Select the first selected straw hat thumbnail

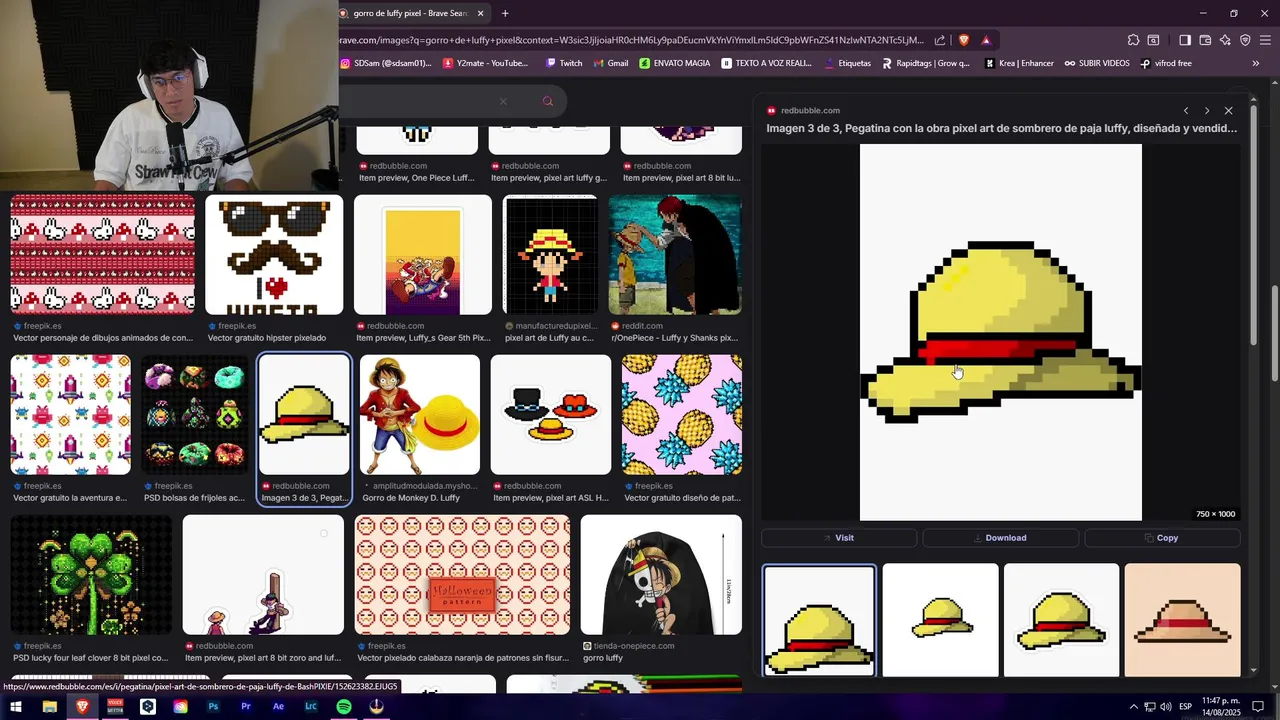[819, 620]
